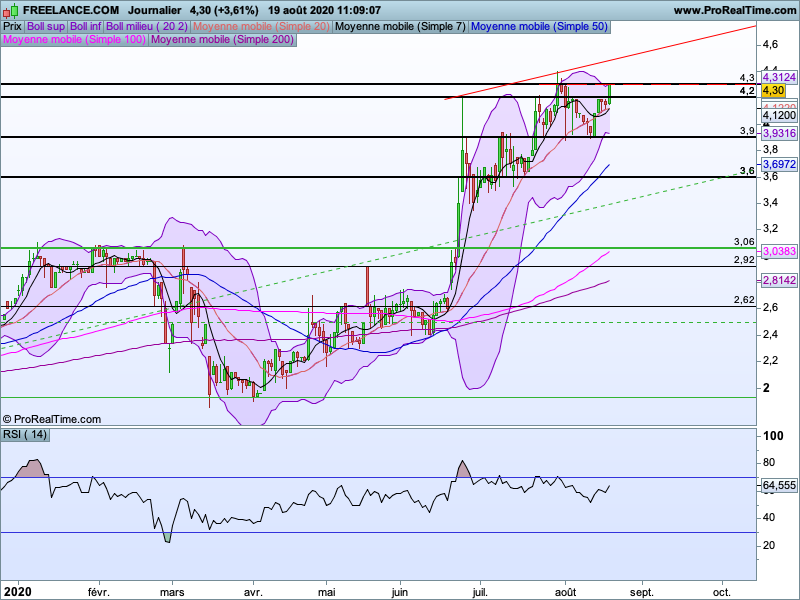Click the RSI 20 axis label

769,545
